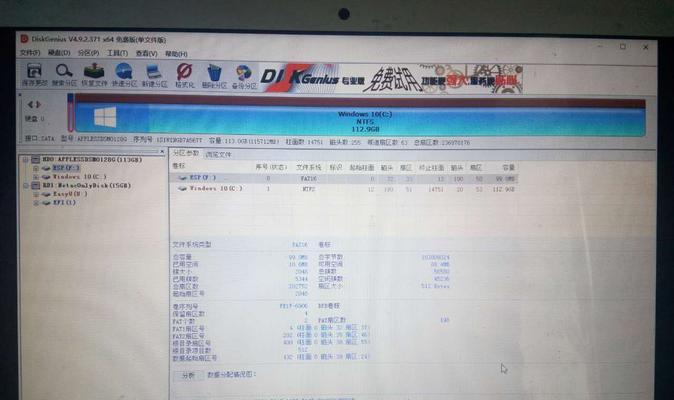Viewport: 674px width, 400px height.
Task: Click the 起始柱面 column header
Action: point(361,168)
